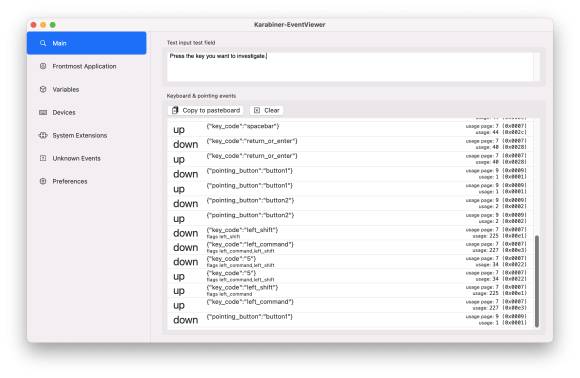Click the Unknown Events icon
The width and height of the screenshot is (580, 378).
tap(43, 158)
